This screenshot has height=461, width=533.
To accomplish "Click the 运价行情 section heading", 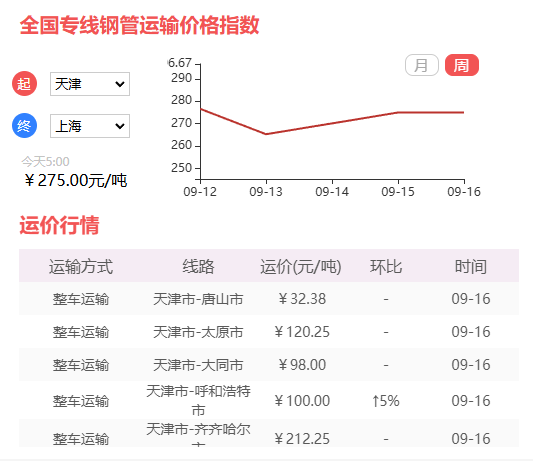I will [x=59, y=225].
